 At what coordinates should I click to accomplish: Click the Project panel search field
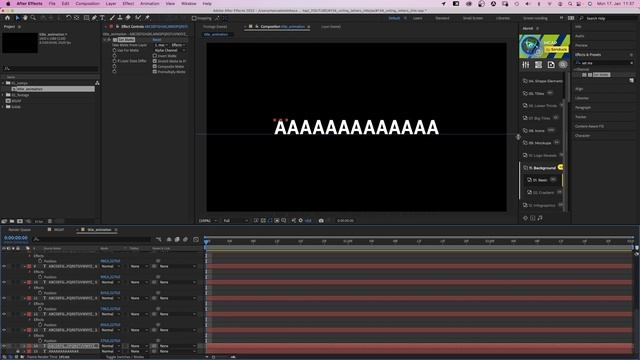pos(51,69)
